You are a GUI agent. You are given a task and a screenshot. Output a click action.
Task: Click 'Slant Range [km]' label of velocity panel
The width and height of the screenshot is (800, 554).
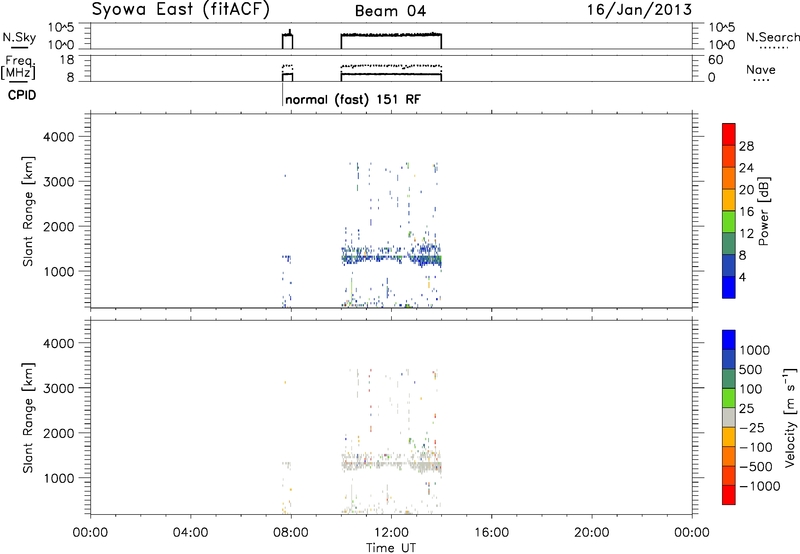click(x=28, y=418)
